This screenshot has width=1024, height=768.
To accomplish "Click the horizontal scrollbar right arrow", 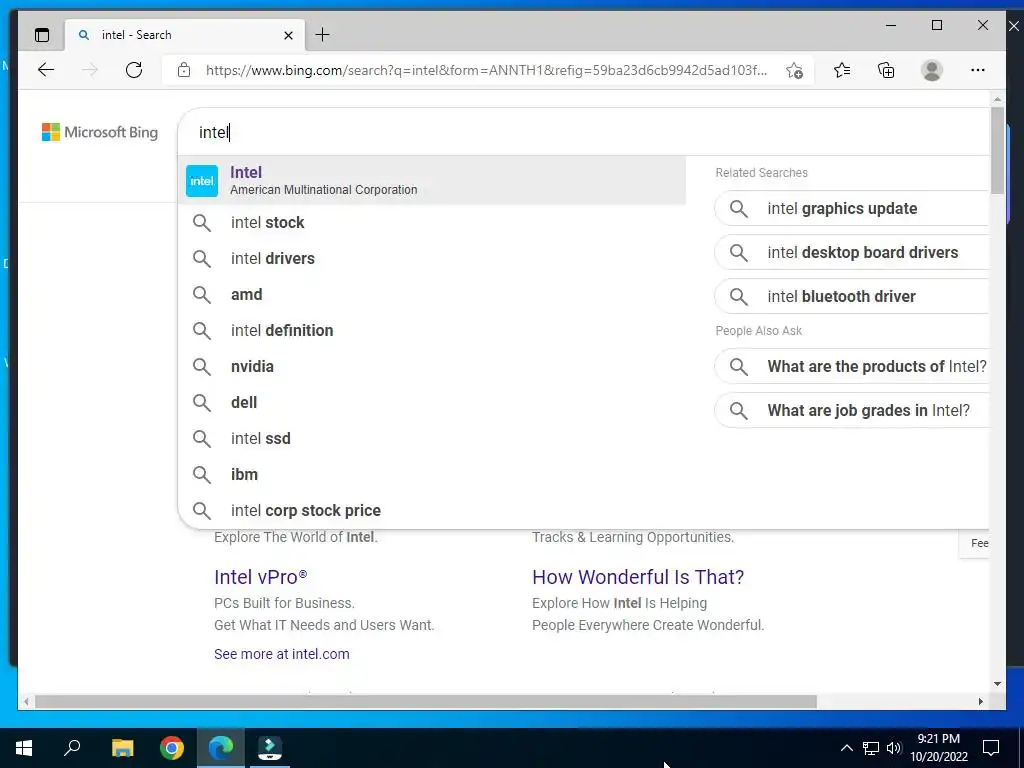I will point(980,701).
